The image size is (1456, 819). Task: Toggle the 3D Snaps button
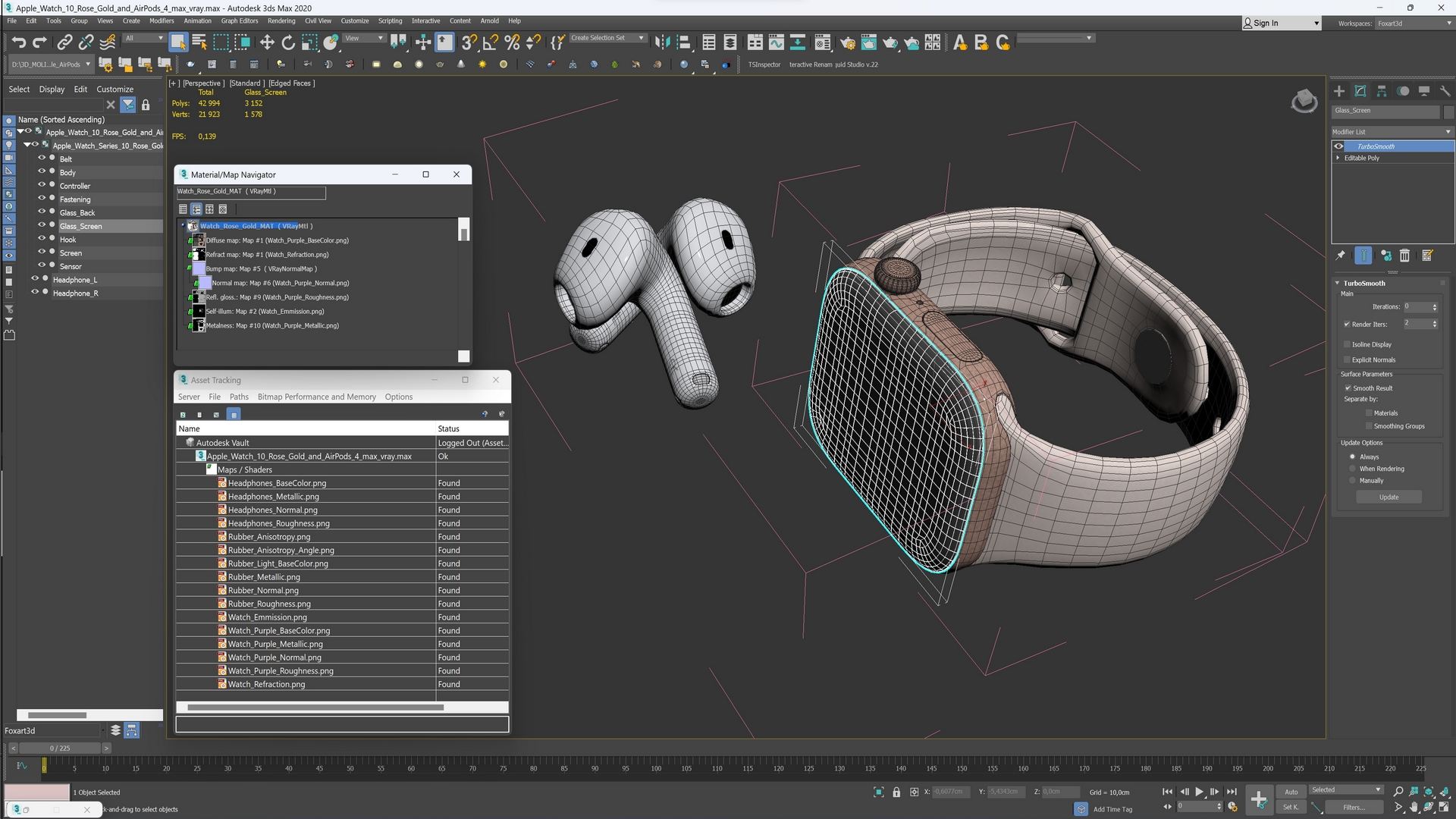point(469,42)
